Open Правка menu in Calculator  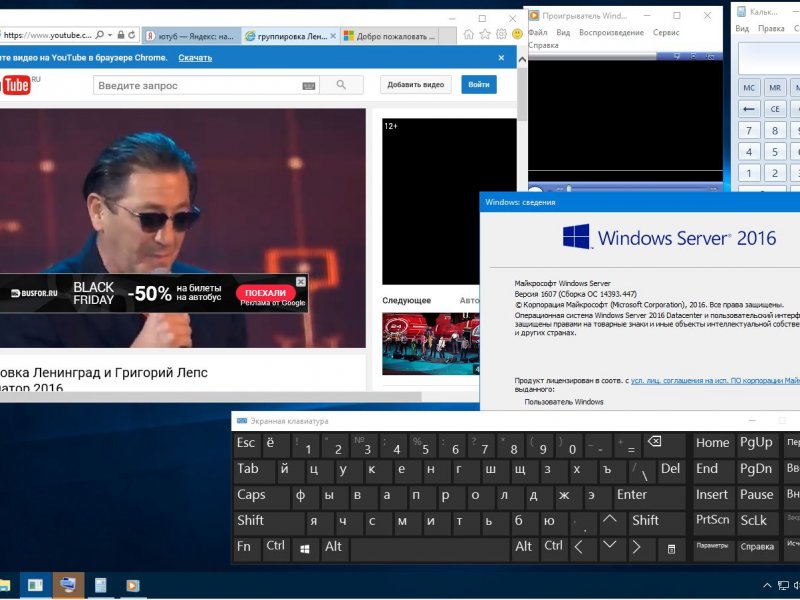[x=771, y=29]
